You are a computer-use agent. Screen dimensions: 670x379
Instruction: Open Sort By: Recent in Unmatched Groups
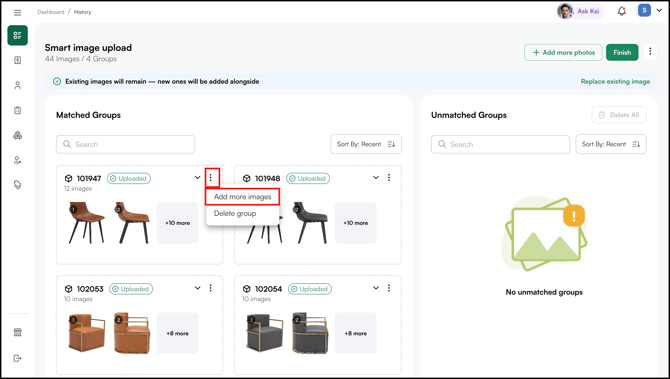click(611, 144)
